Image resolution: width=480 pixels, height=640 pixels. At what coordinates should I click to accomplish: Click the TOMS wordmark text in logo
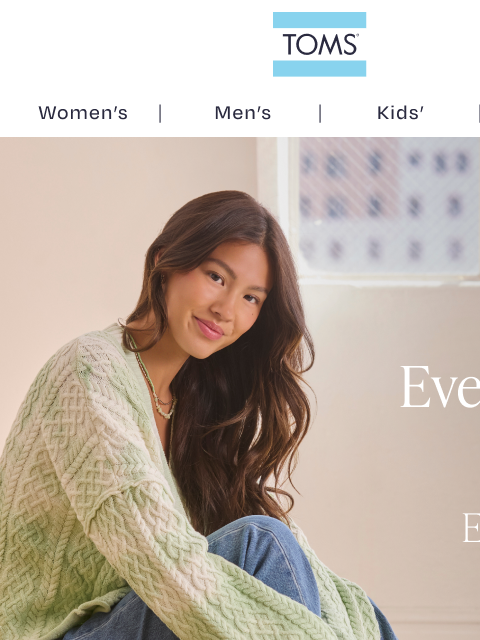tap(320, 44)
